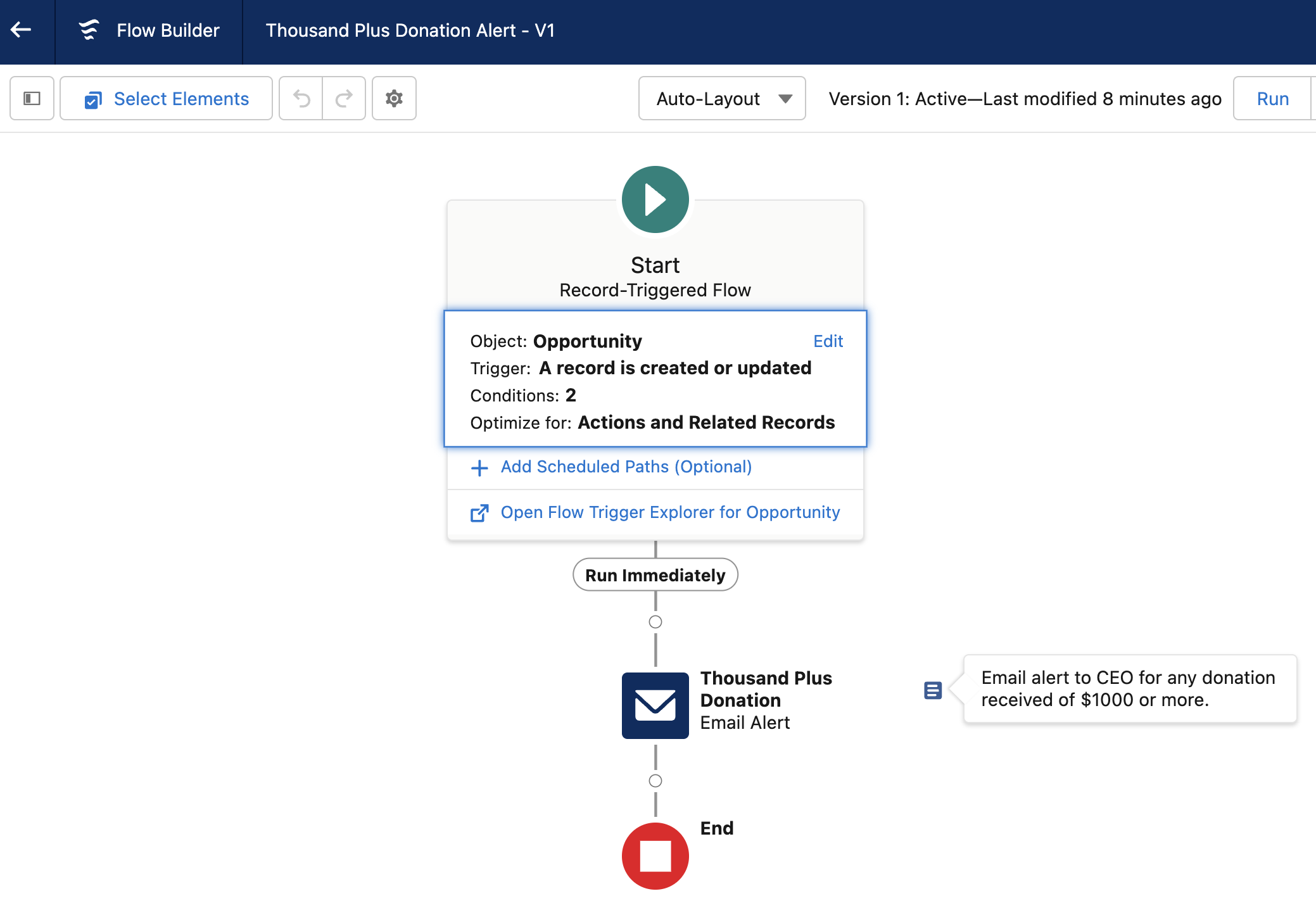Click the redo arrow icon
Image resolution: width=1316 pixels, height=903 pixels.
[344, 99]
